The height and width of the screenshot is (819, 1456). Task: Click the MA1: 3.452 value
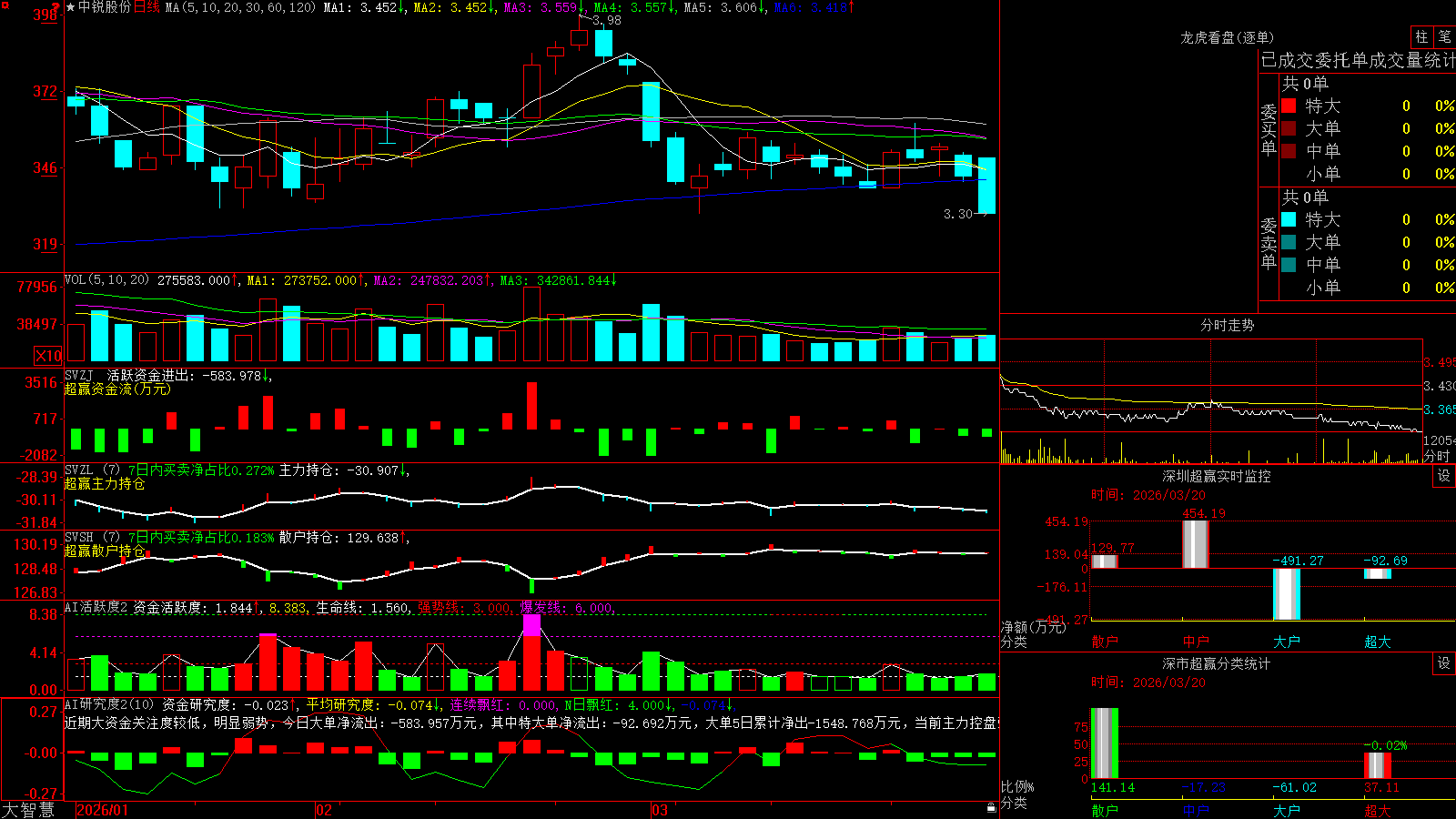coord(364,7)
